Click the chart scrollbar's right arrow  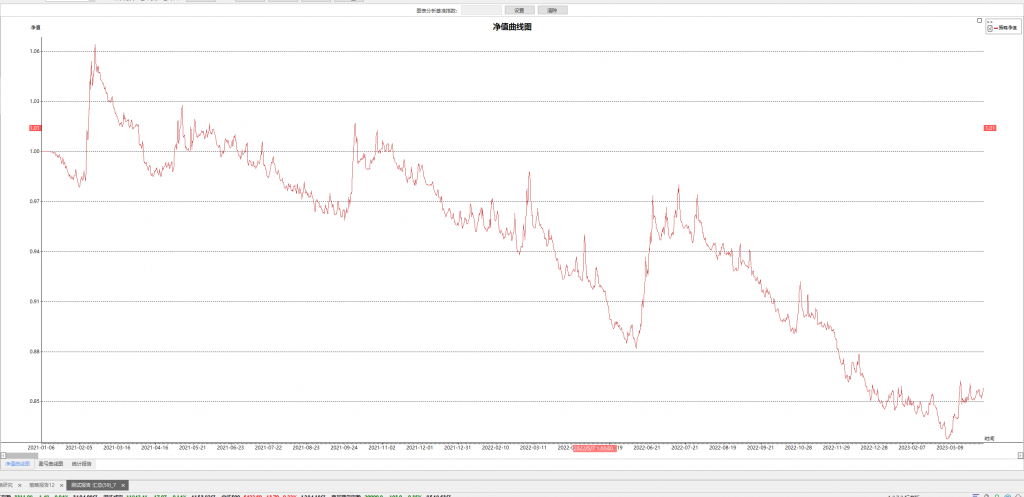click(1020, 455)
